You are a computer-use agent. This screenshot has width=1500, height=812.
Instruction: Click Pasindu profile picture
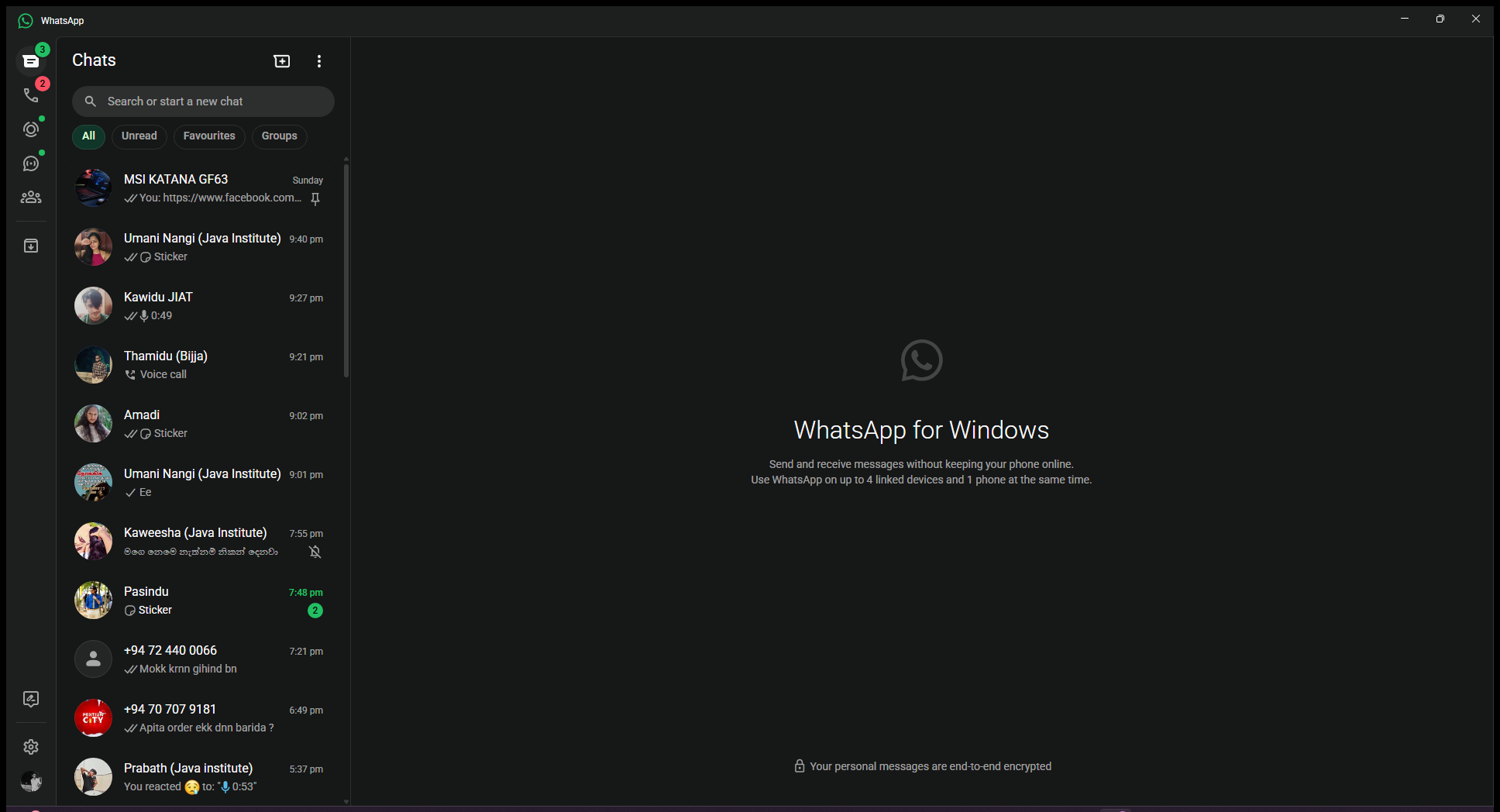pos(93,600)
